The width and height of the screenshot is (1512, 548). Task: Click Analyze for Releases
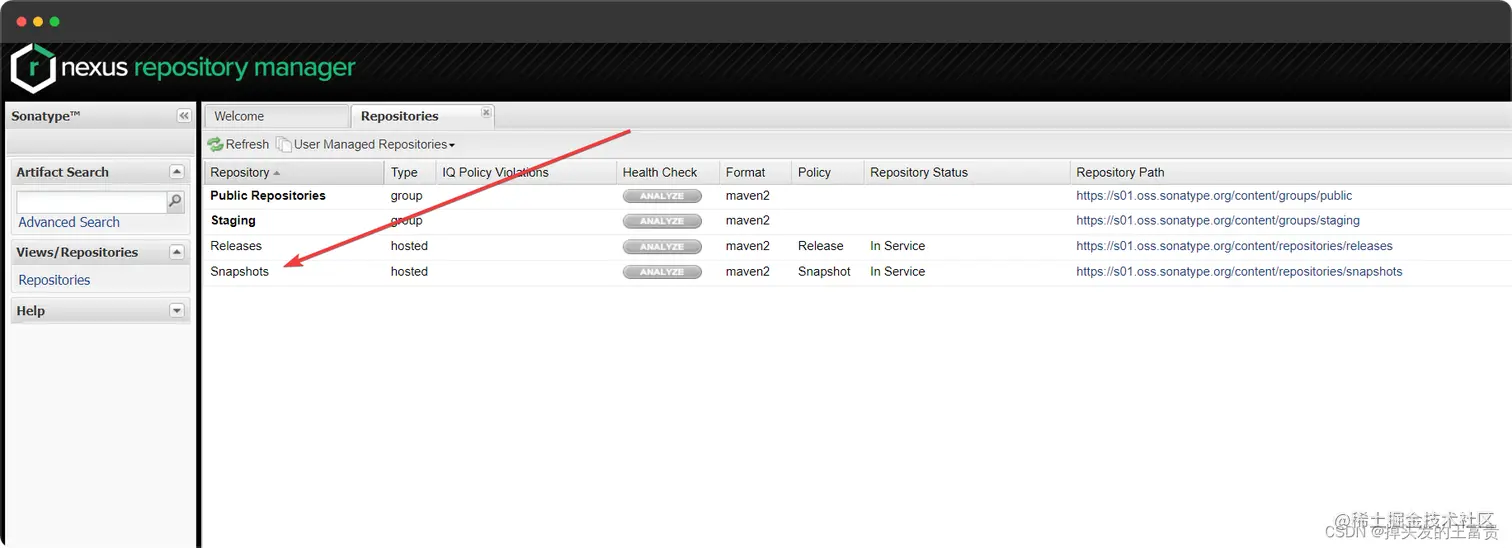(x=662, y=246)
